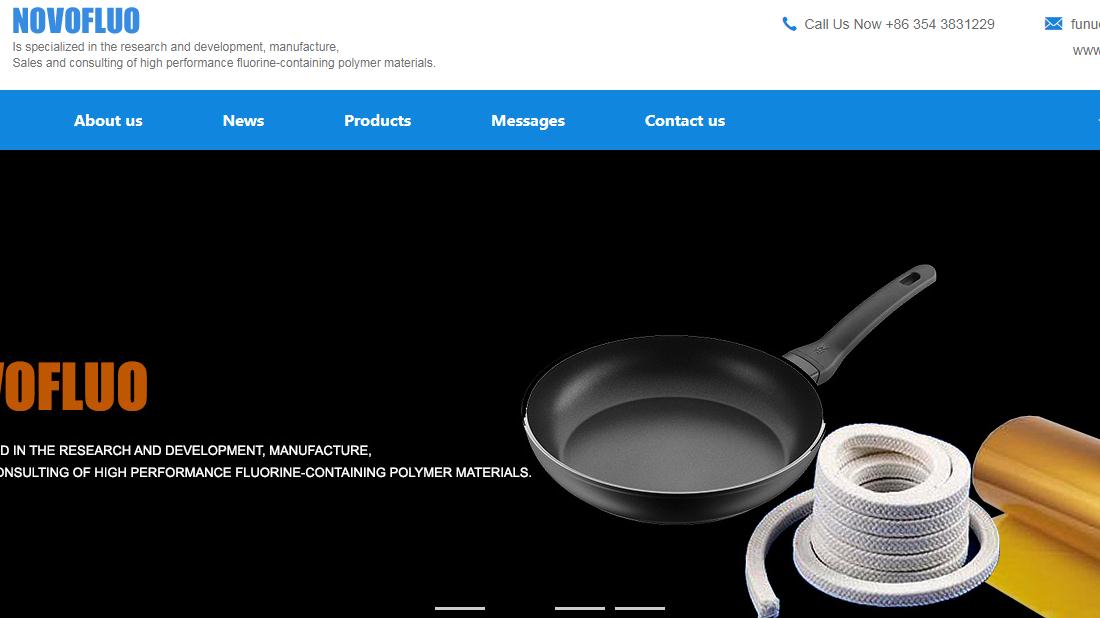Click the orange banner title text

click(74, 386)
